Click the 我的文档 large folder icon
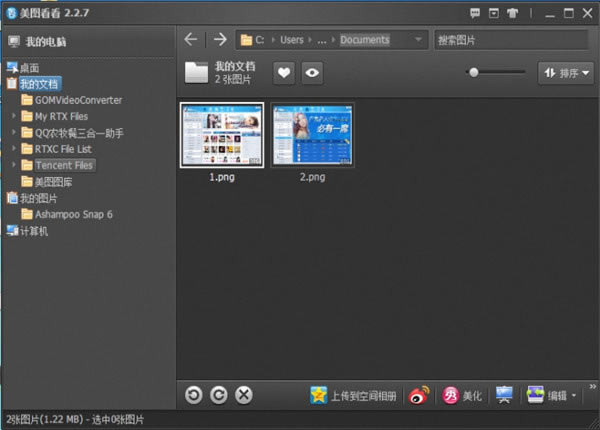Image resolution: width=600 pixels, height=430 pixels. click(196, 72)
